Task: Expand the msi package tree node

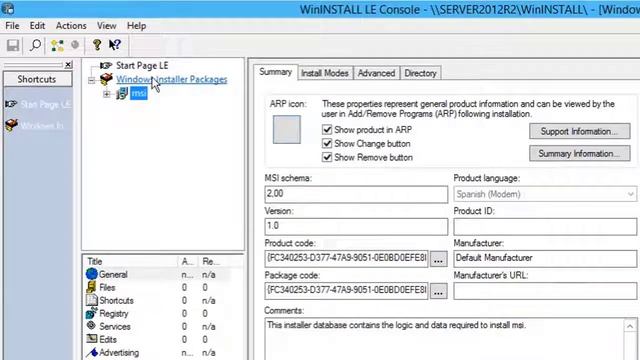Action: point(107,94)
